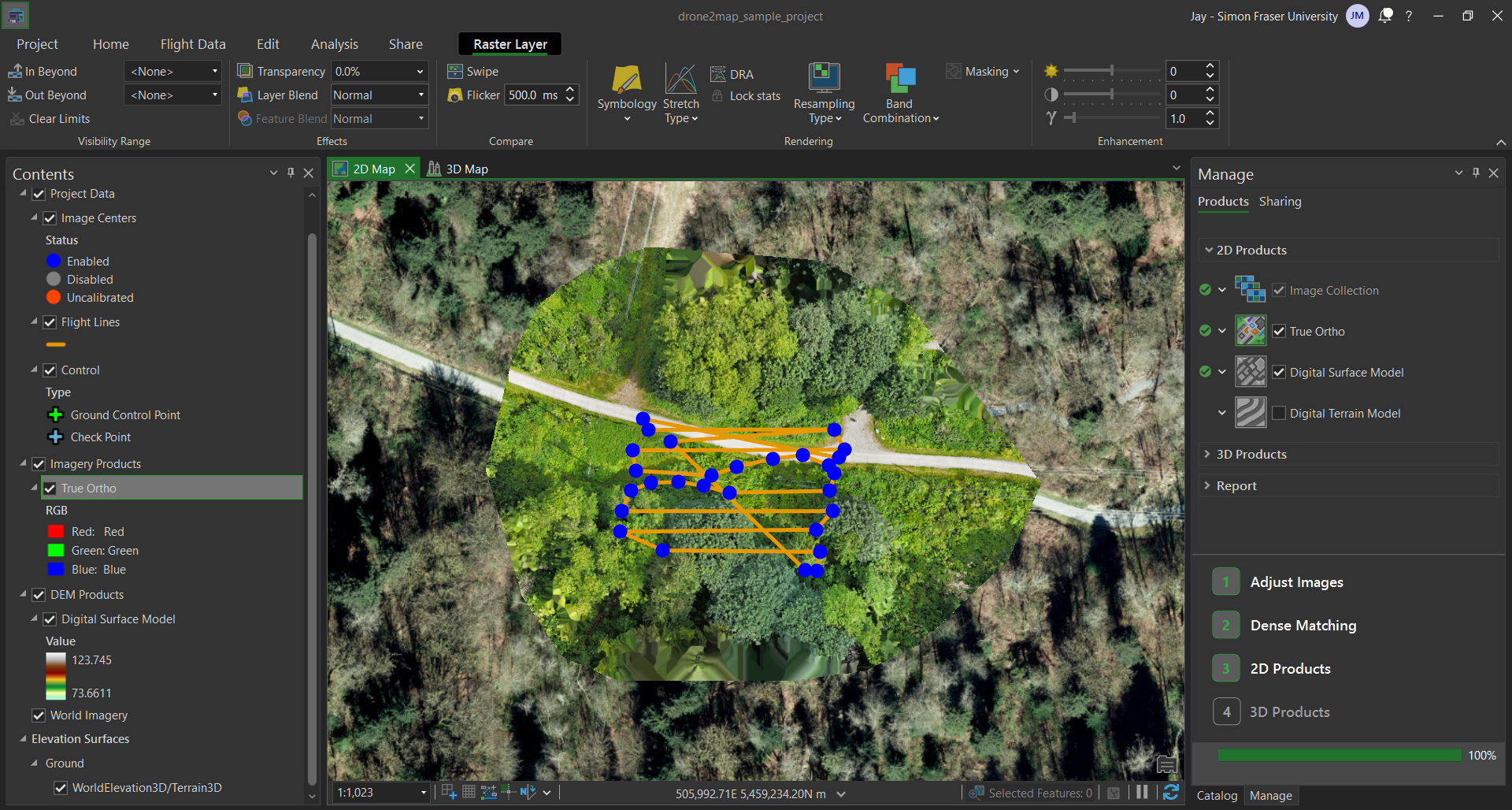Click the DRA rendering icon
Image resolution: width=1512 pixels, height=810 pixels.
717,74
